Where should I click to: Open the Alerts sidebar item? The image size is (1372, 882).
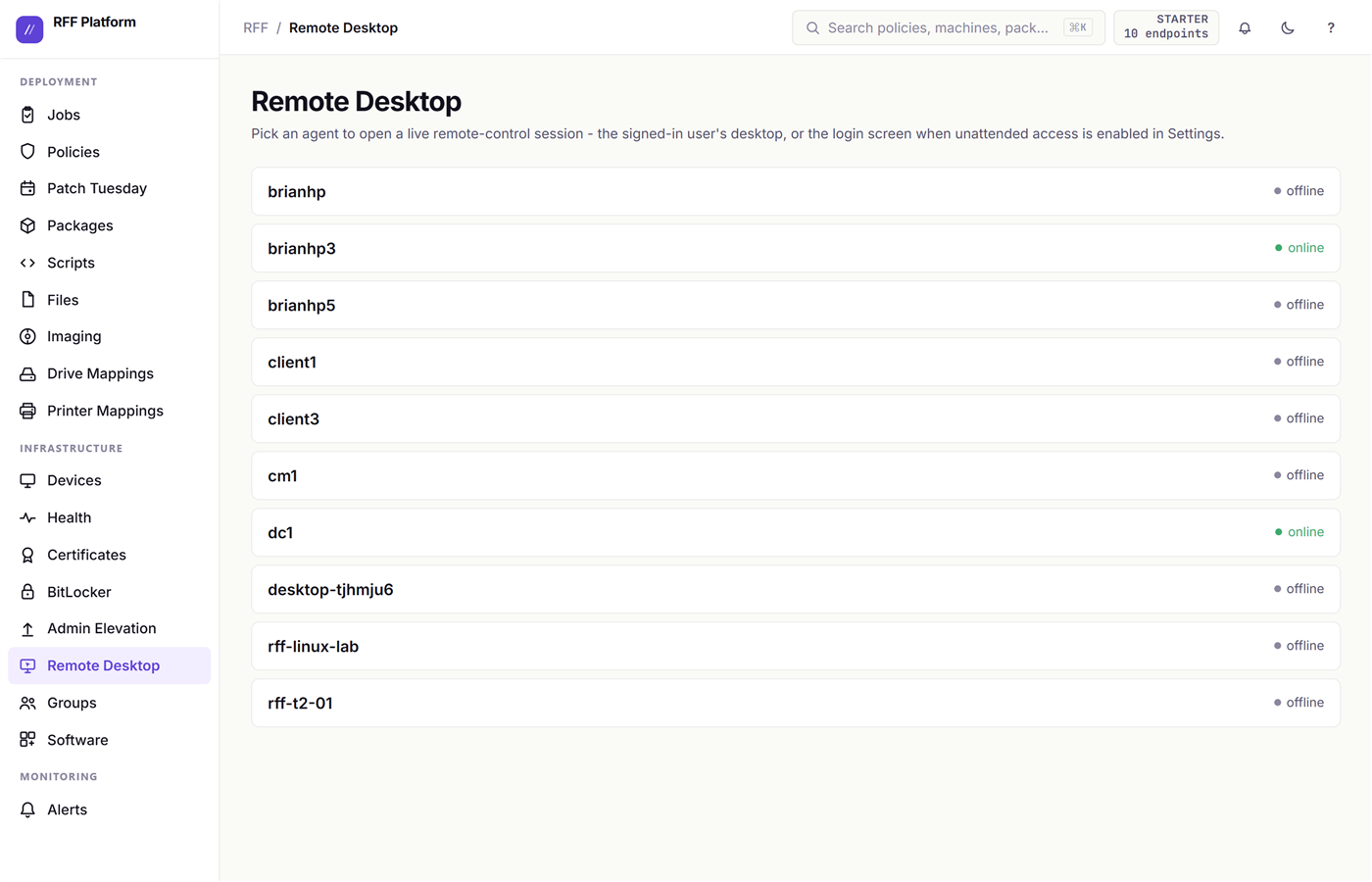tap(109, 809)
